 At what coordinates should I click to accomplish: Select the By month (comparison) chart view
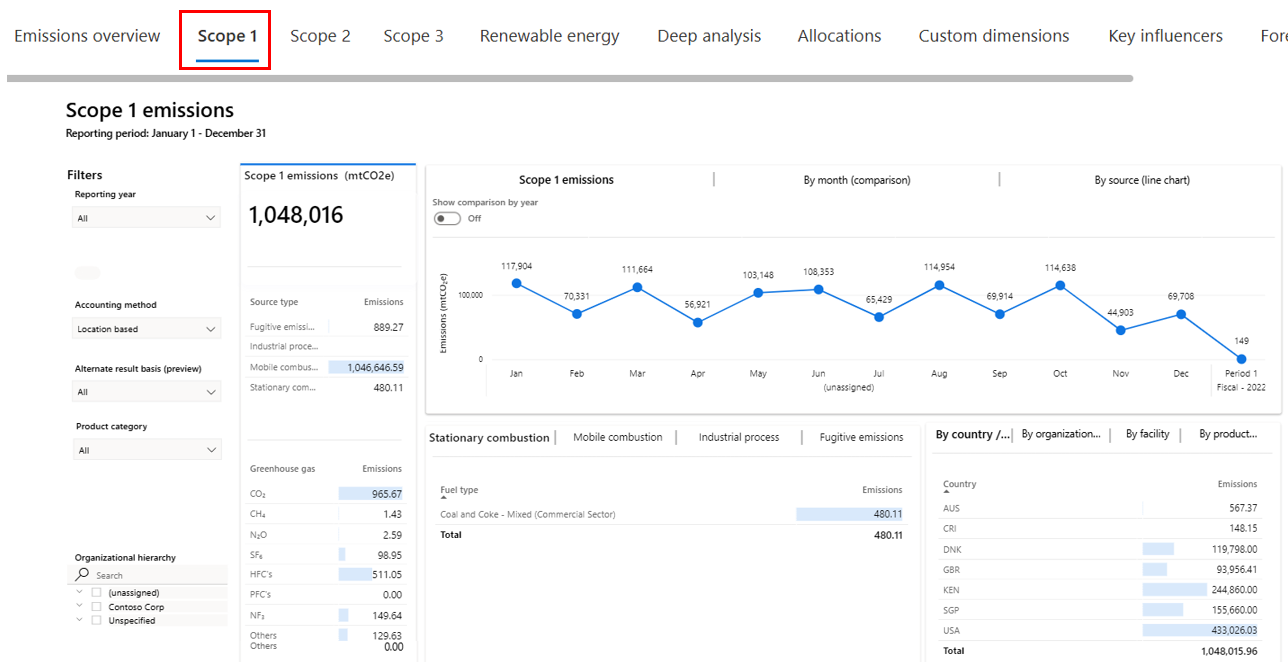coord(857,180)
